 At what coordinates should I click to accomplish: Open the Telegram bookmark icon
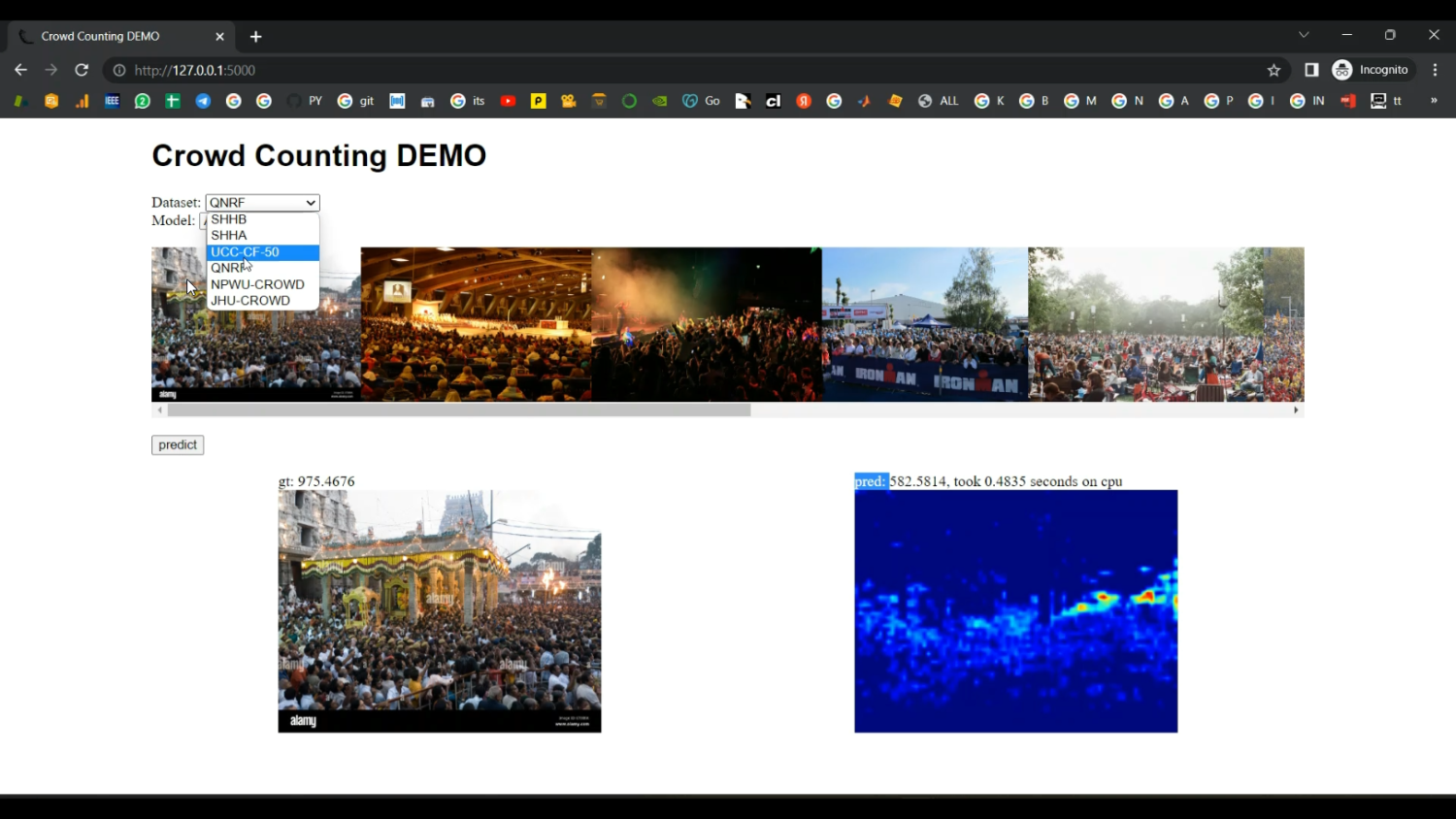[203, 101]
